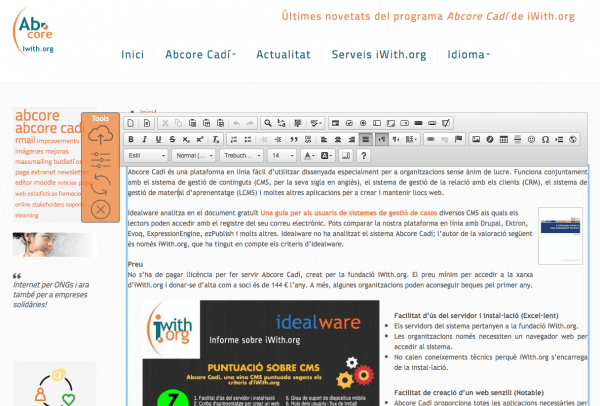Insert a Flash object icon
This screenshot has height=406, width=600.
(490, 140)
